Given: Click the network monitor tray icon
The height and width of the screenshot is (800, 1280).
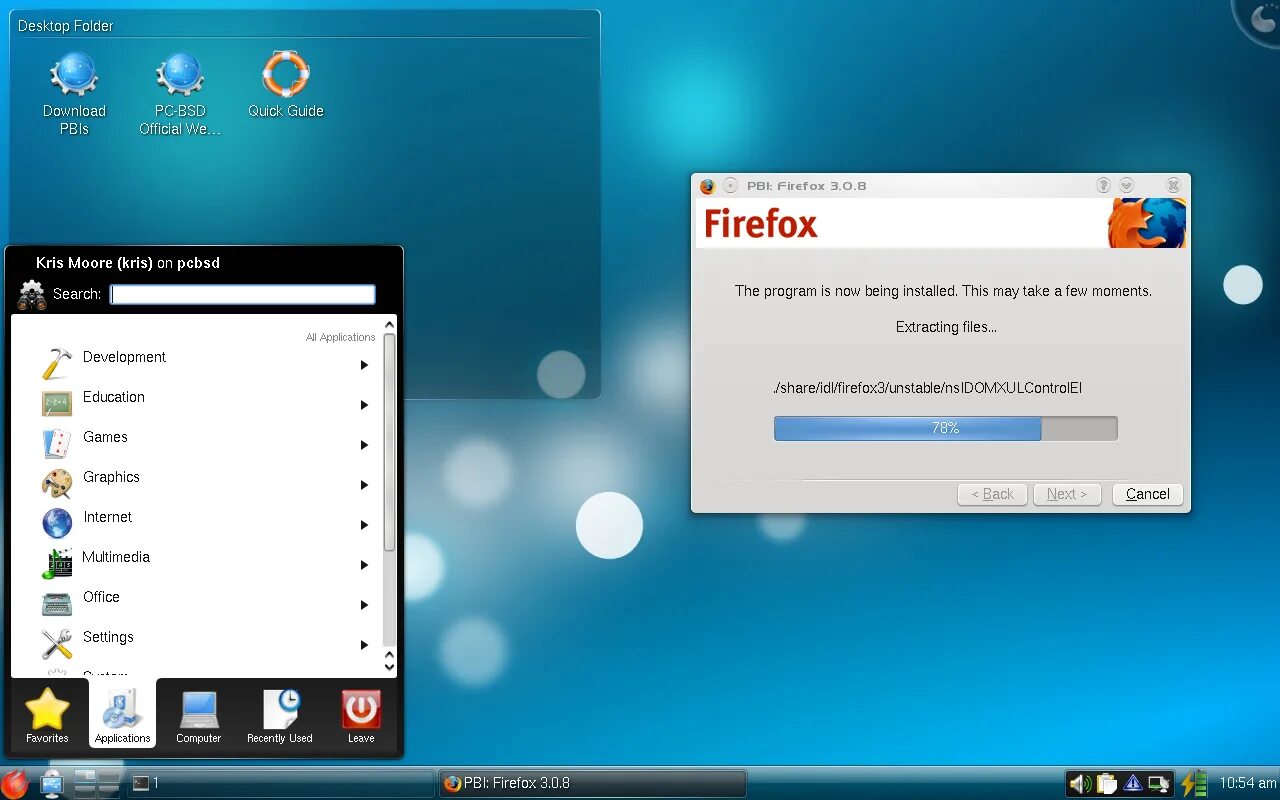Looking at the screenshot, I should tap(1159, 784).
